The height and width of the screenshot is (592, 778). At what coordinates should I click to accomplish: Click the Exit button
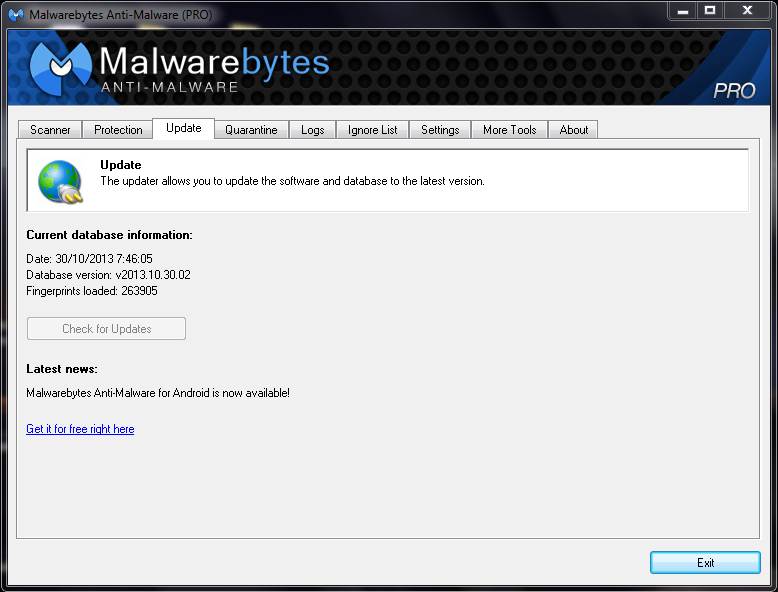705,563
